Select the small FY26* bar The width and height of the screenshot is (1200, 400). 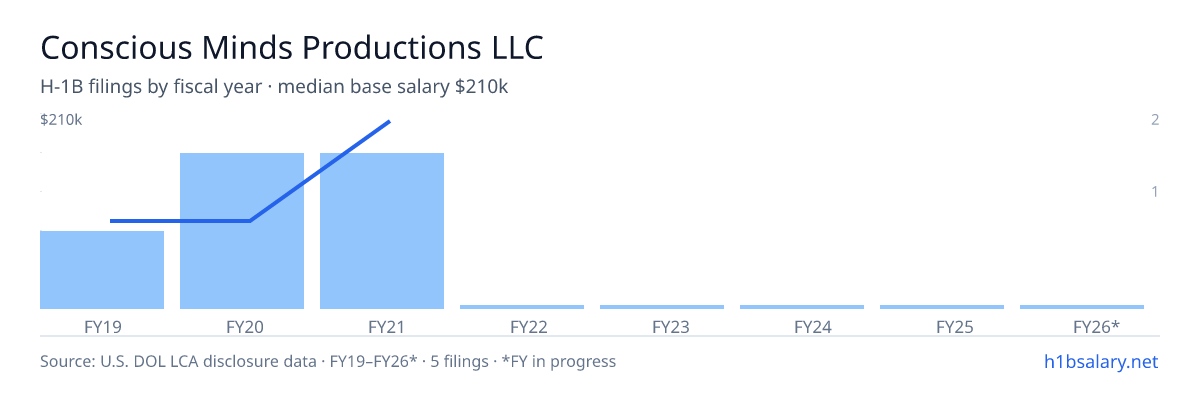pyautogui.click(x=1082, y=307)
